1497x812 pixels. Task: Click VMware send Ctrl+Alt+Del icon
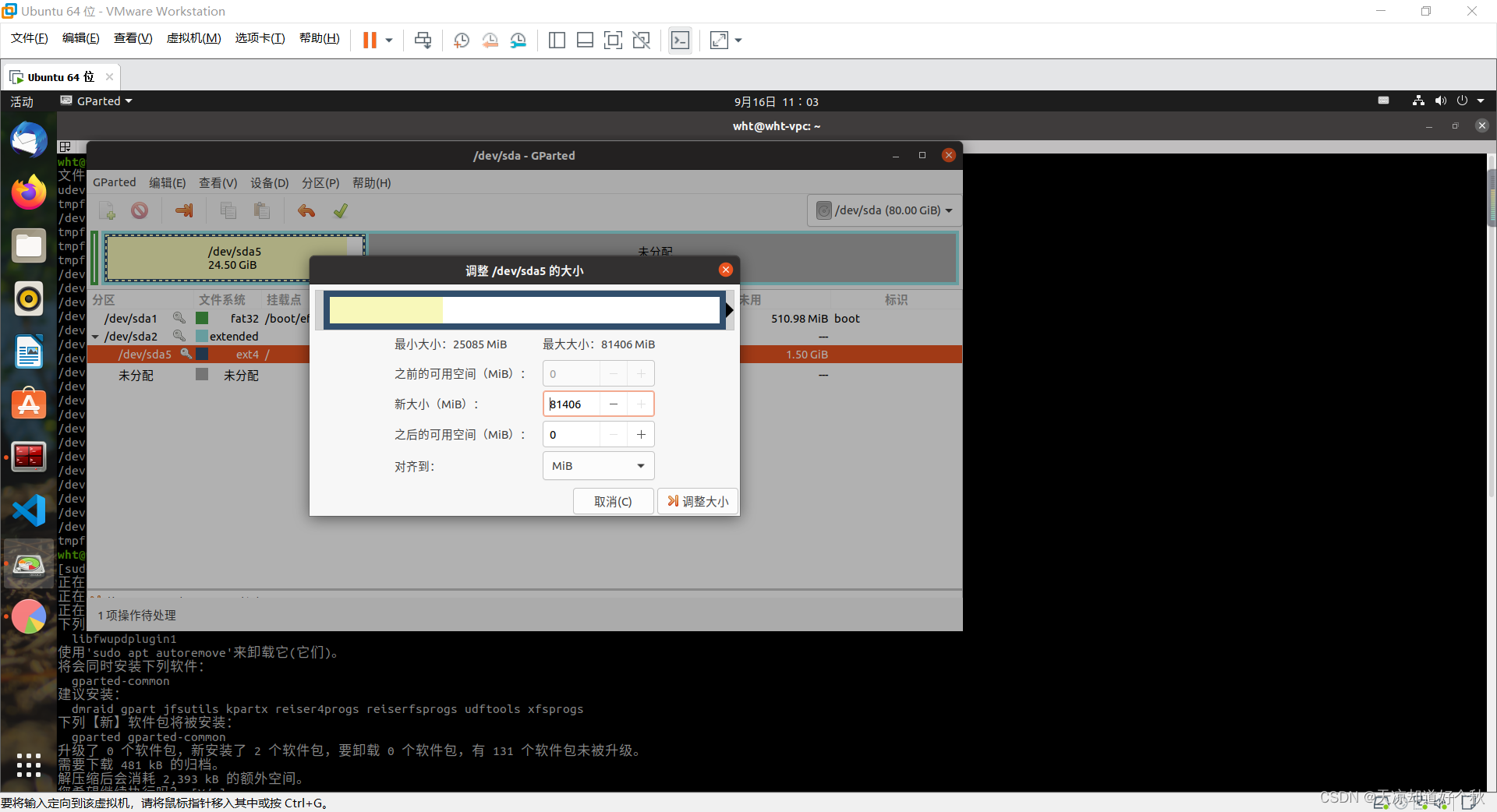(x=423, y=40)
